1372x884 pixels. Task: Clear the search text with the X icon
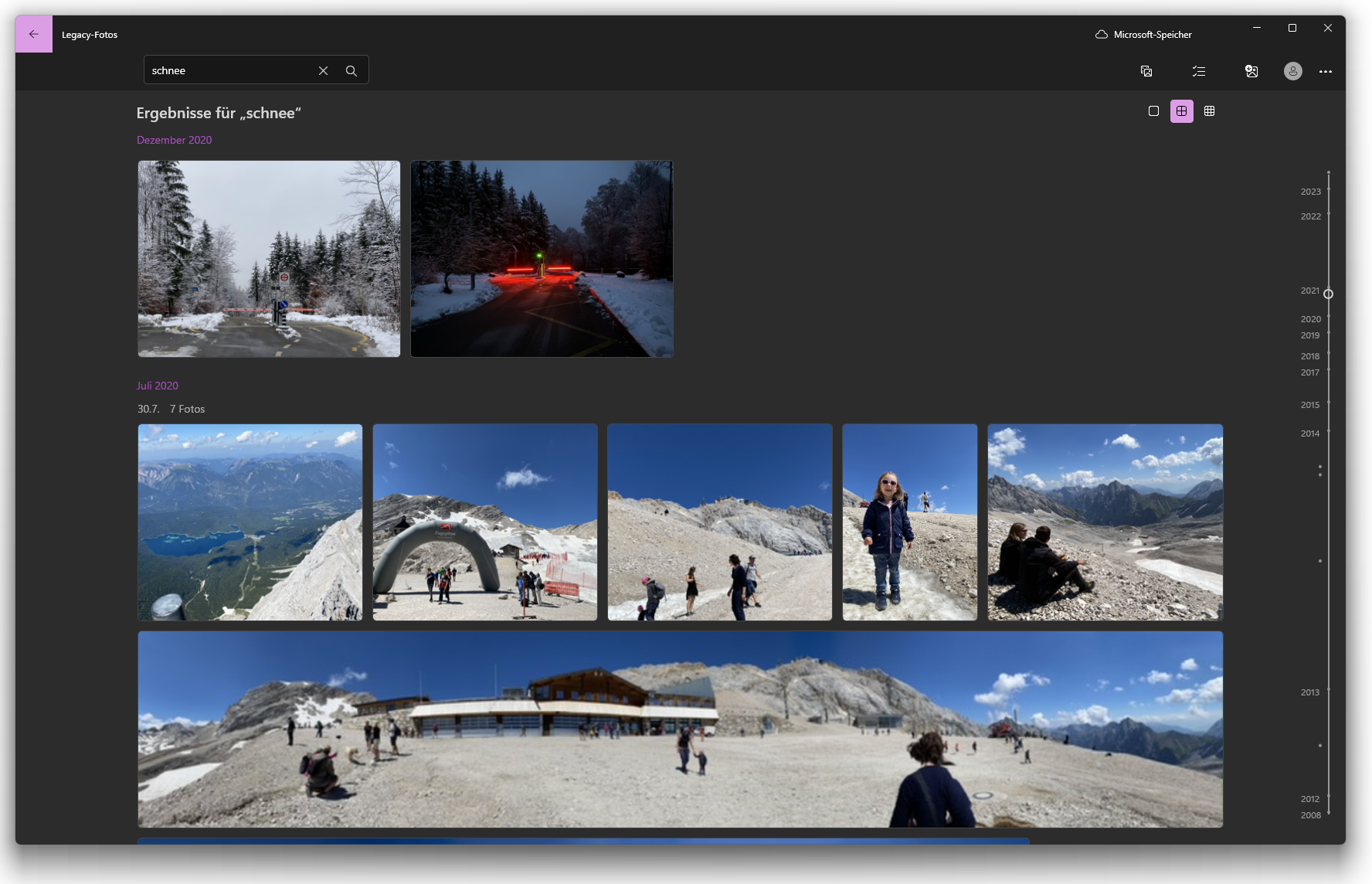pos(323,70)
